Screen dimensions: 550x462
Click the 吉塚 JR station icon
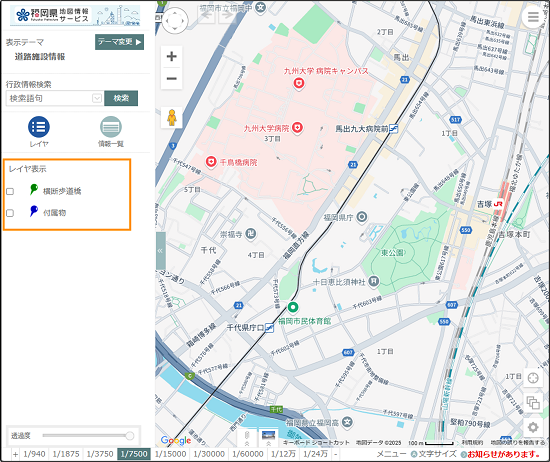click(498, 204)
